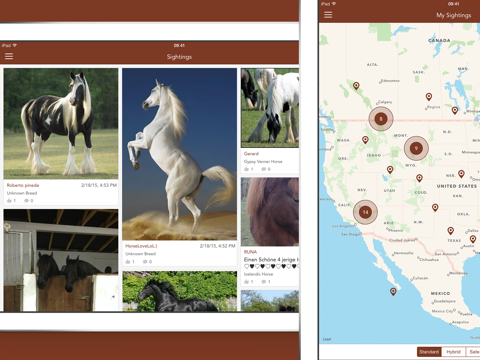480x360 pixels.
Task: Like RUNA's Icelandic Horse sighting
Action: point(249,282)
